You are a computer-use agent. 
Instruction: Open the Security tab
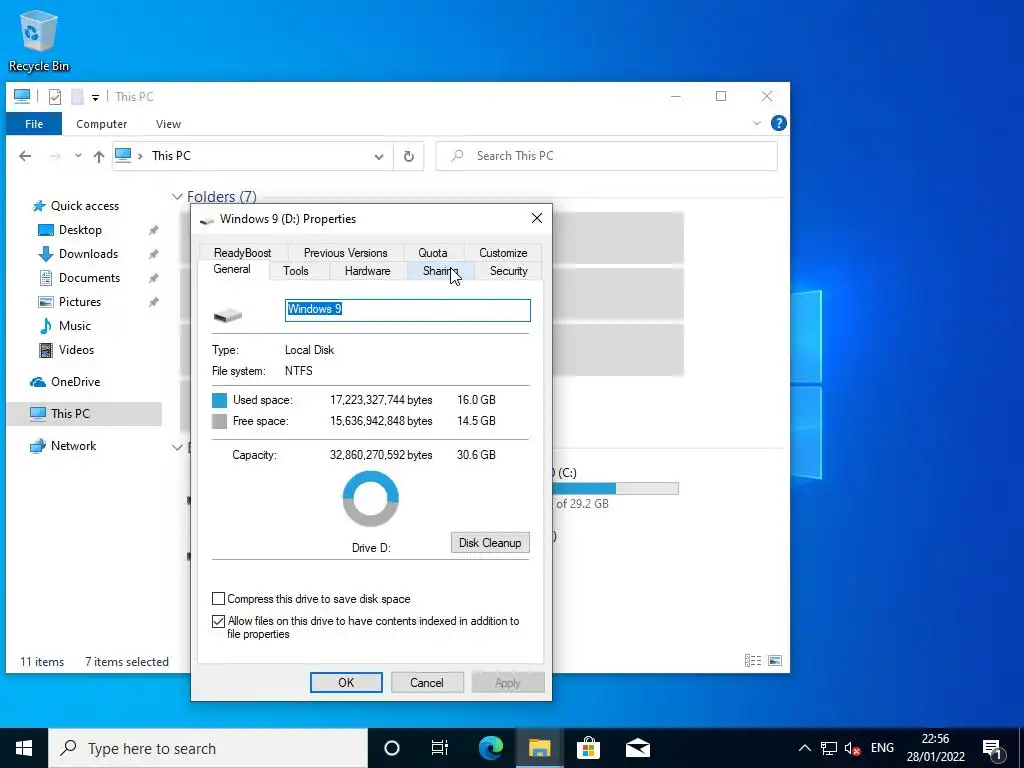coord(509,271)
